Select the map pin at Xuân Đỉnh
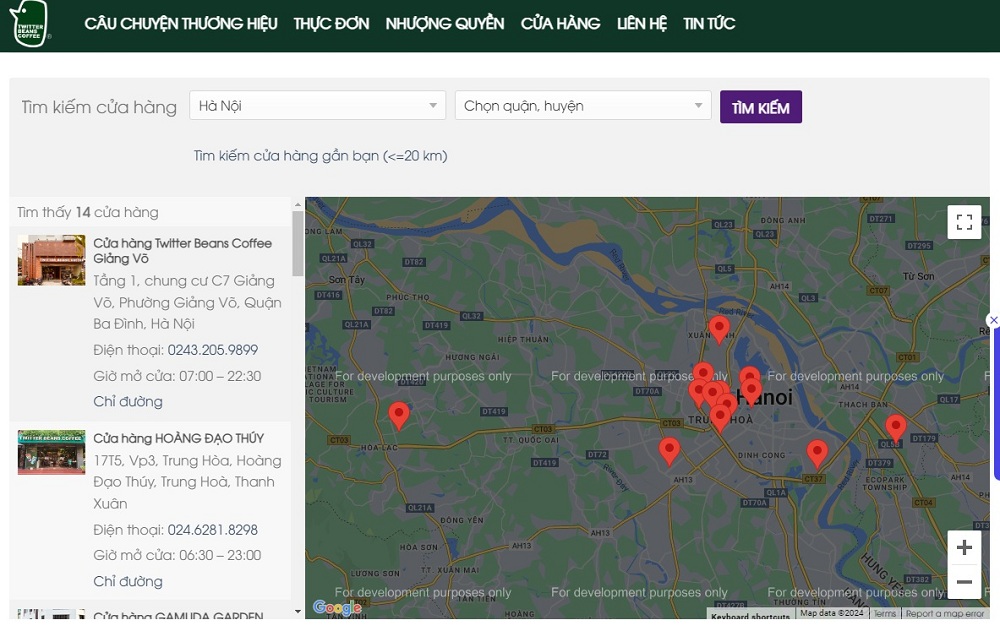The height and width of the screenshot is (631, 1000). point(719,330)
